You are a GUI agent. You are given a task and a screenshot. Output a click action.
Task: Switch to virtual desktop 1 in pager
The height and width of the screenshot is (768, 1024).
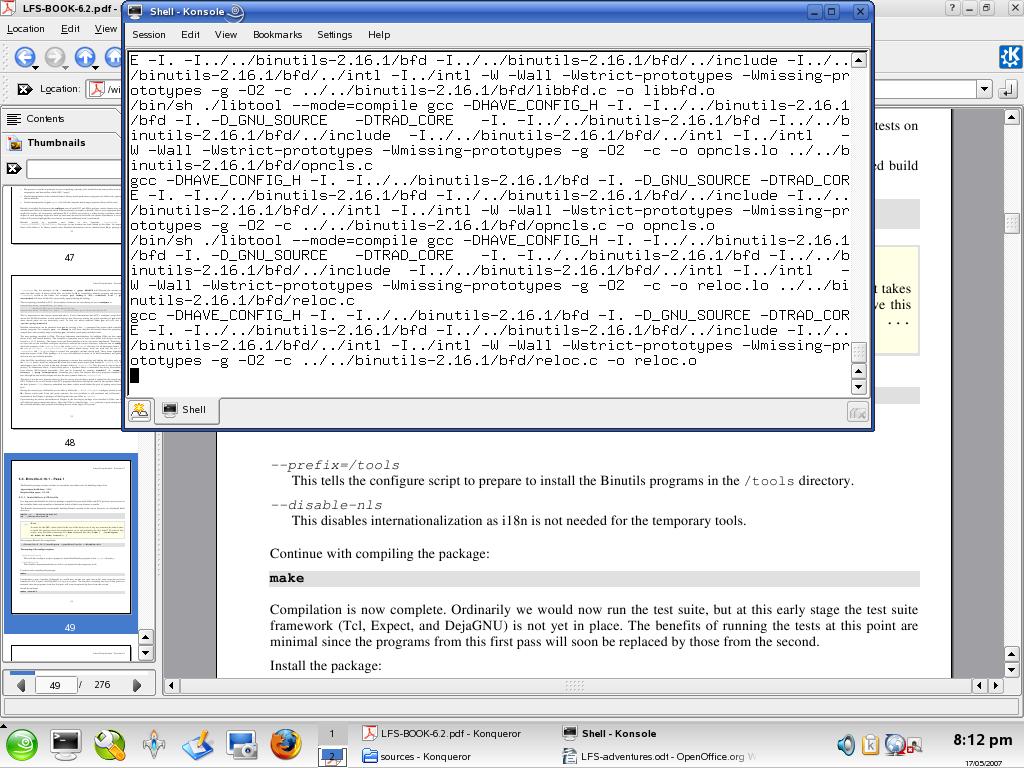(x=331, y=734)
